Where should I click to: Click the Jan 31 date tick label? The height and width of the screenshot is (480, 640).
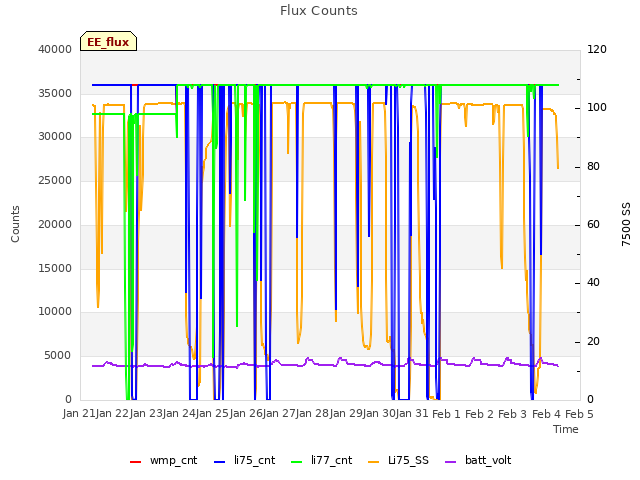(x=412, y=413)
